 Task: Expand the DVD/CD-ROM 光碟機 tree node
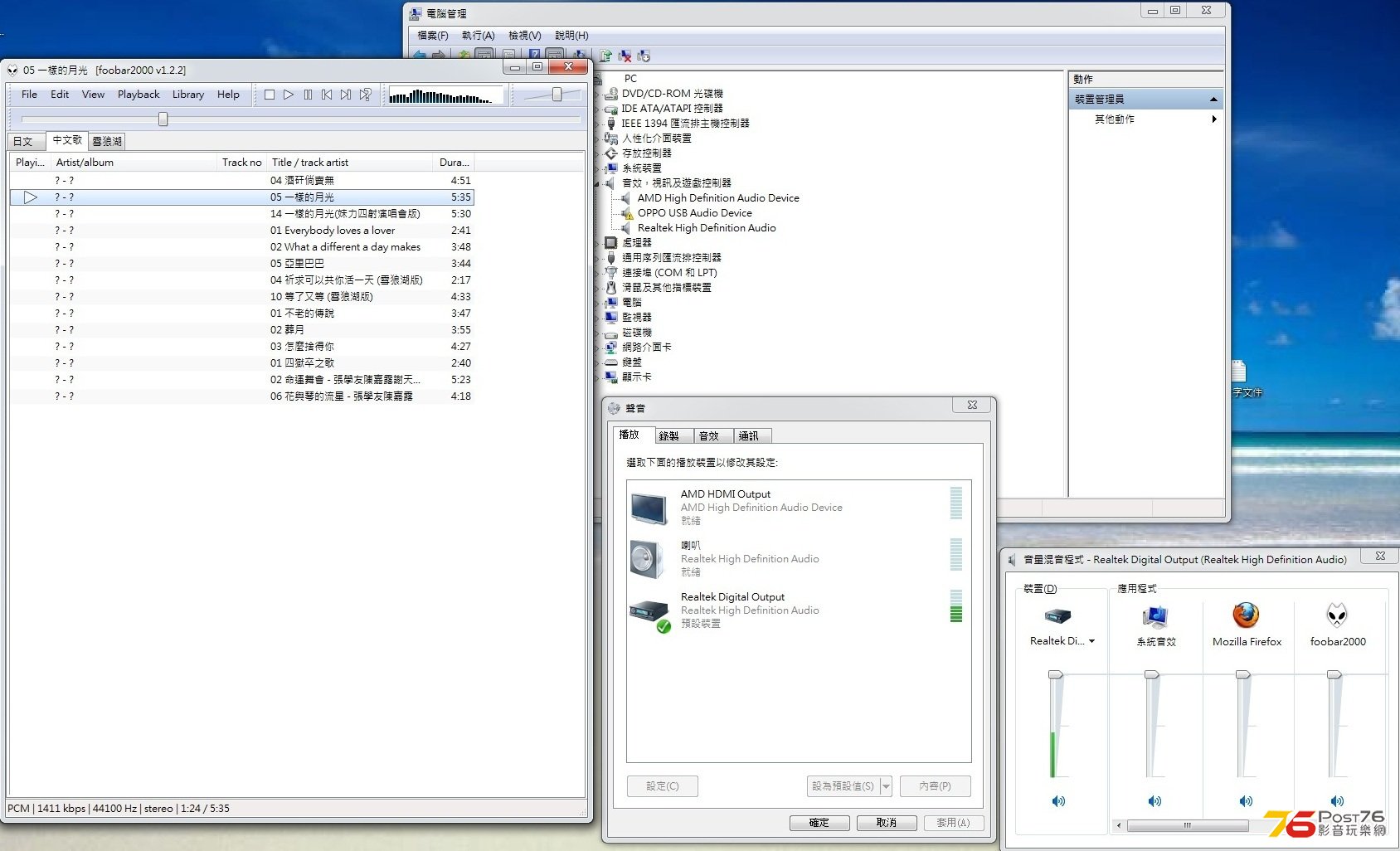coord(597,94)
